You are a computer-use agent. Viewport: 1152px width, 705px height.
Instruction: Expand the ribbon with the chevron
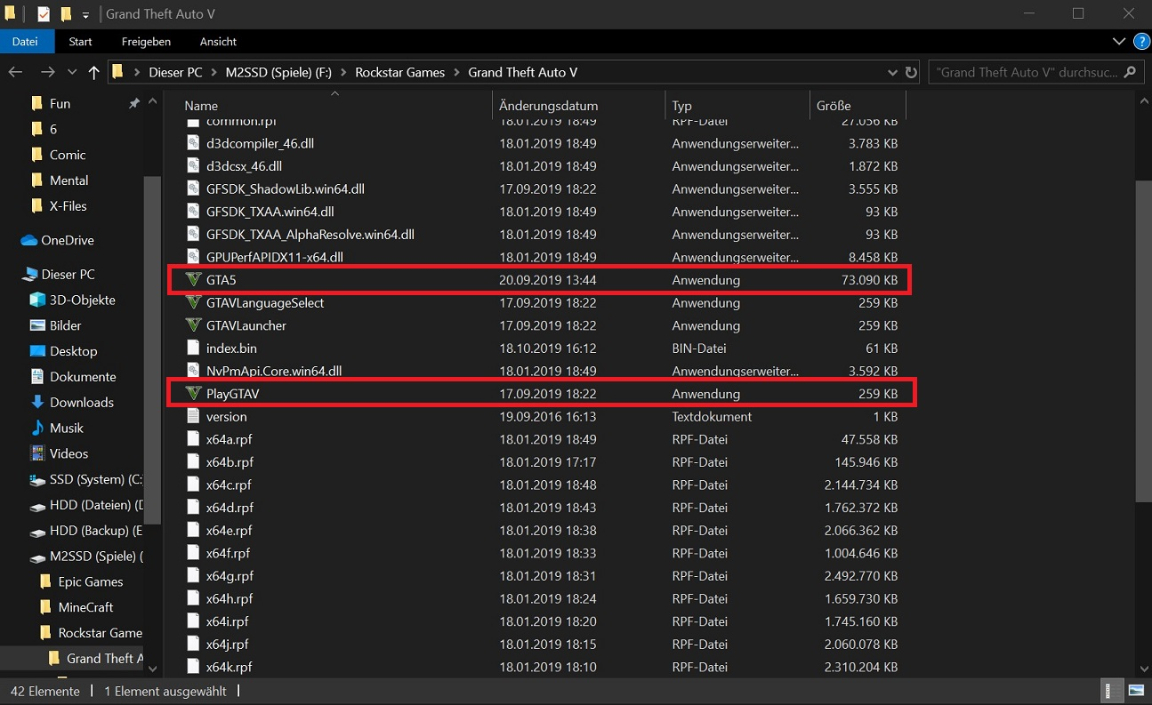click(1119, 42)
